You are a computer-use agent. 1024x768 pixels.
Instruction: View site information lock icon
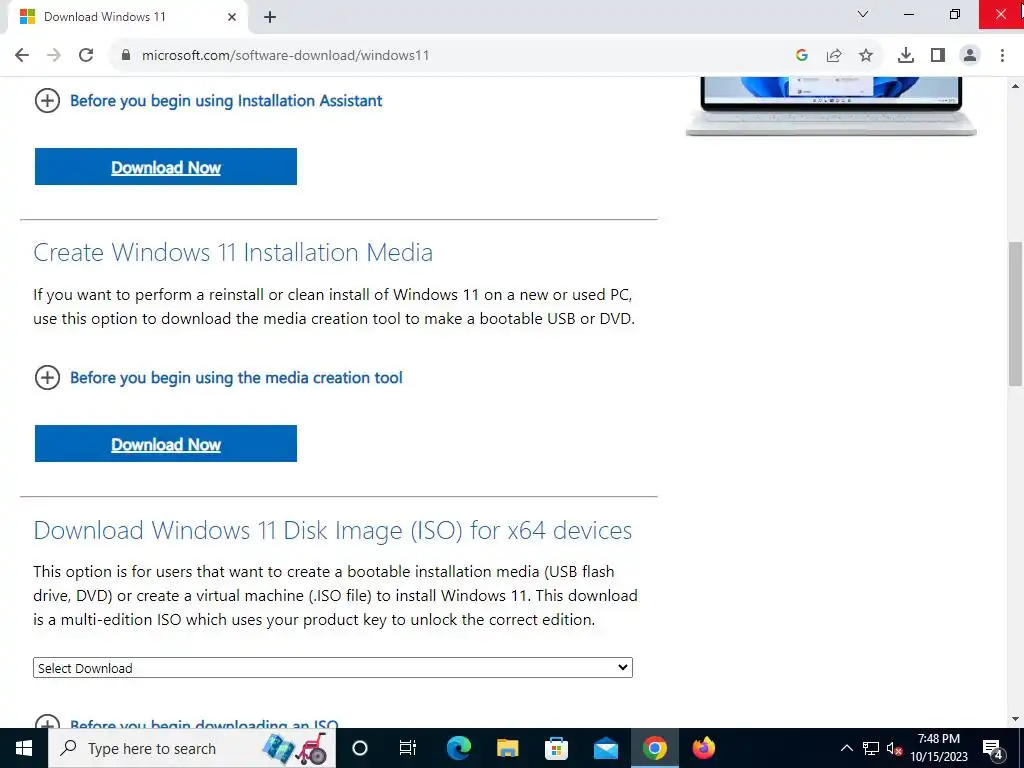[126, 56]
